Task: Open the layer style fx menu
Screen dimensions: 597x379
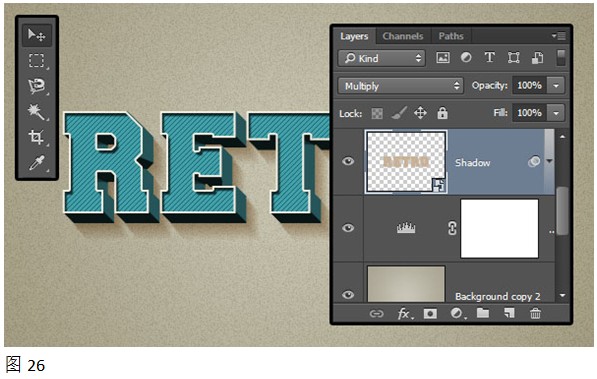Action: click(404, 313)
